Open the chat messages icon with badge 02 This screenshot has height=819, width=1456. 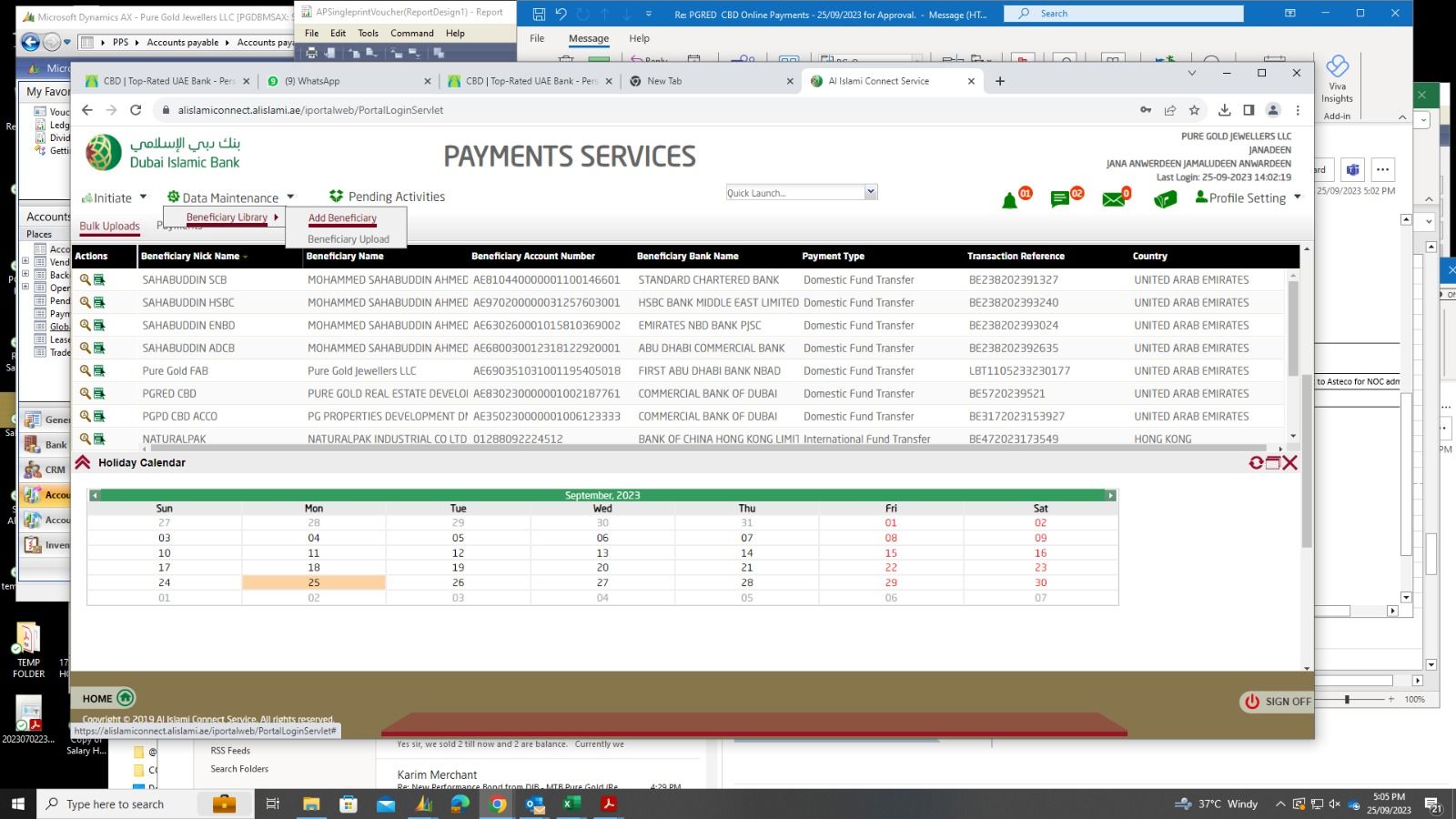pyautogui.click(x=1059, y=199)
